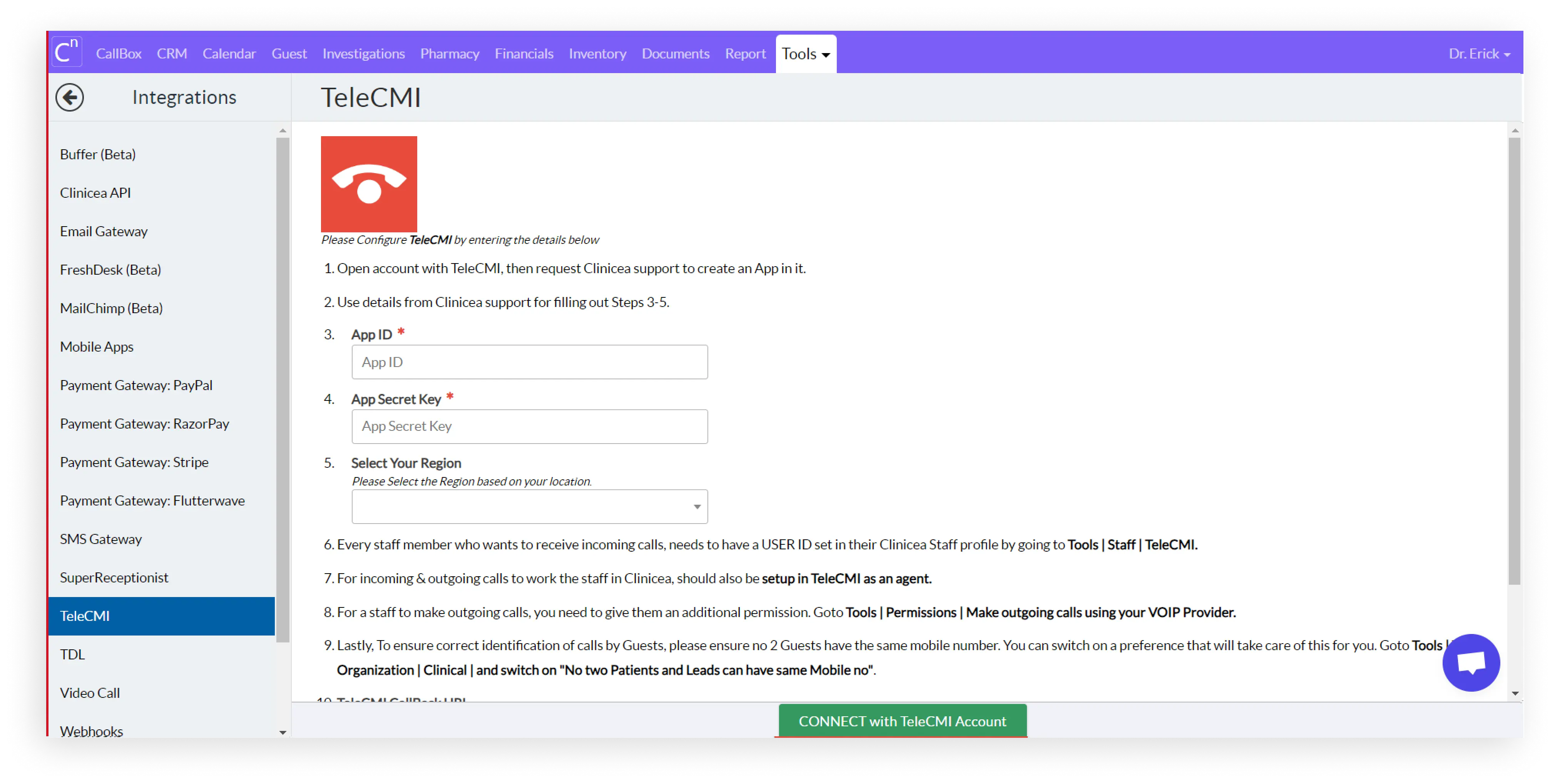Viewport: 1555px width, 784px height.
Task: Select SMS Gateway integration
Action: [161, 540]
